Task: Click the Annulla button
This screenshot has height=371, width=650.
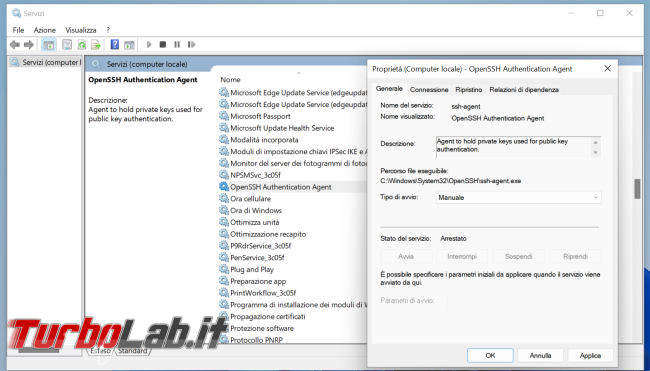Action: point(540,355)
